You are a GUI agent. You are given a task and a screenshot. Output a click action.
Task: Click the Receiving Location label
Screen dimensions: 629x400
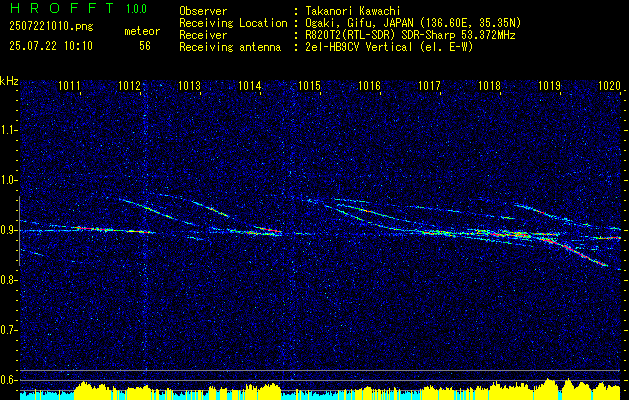pos(233,23)
